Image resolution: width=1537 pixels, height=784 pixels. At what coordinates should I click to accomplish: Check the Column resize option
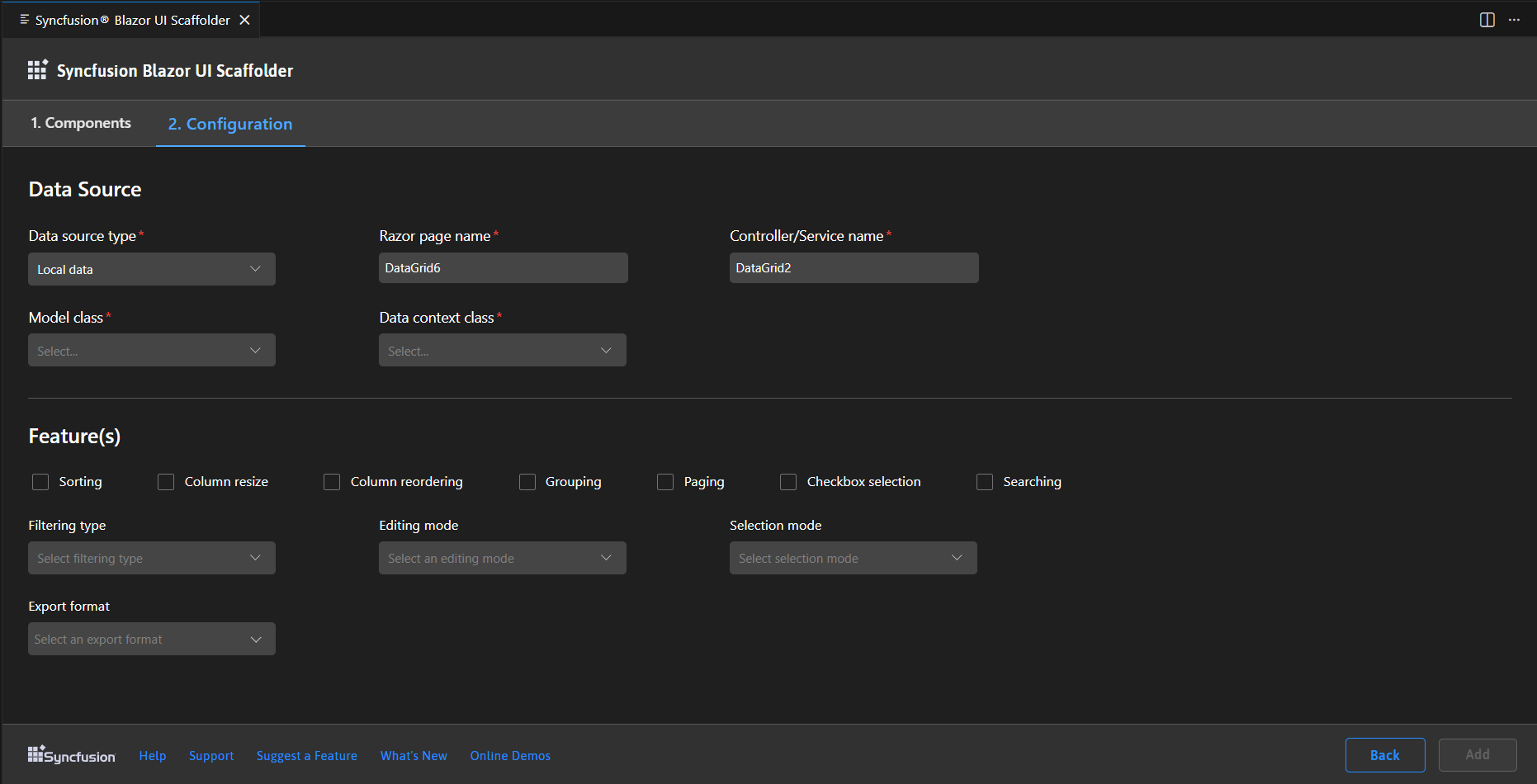166,482
